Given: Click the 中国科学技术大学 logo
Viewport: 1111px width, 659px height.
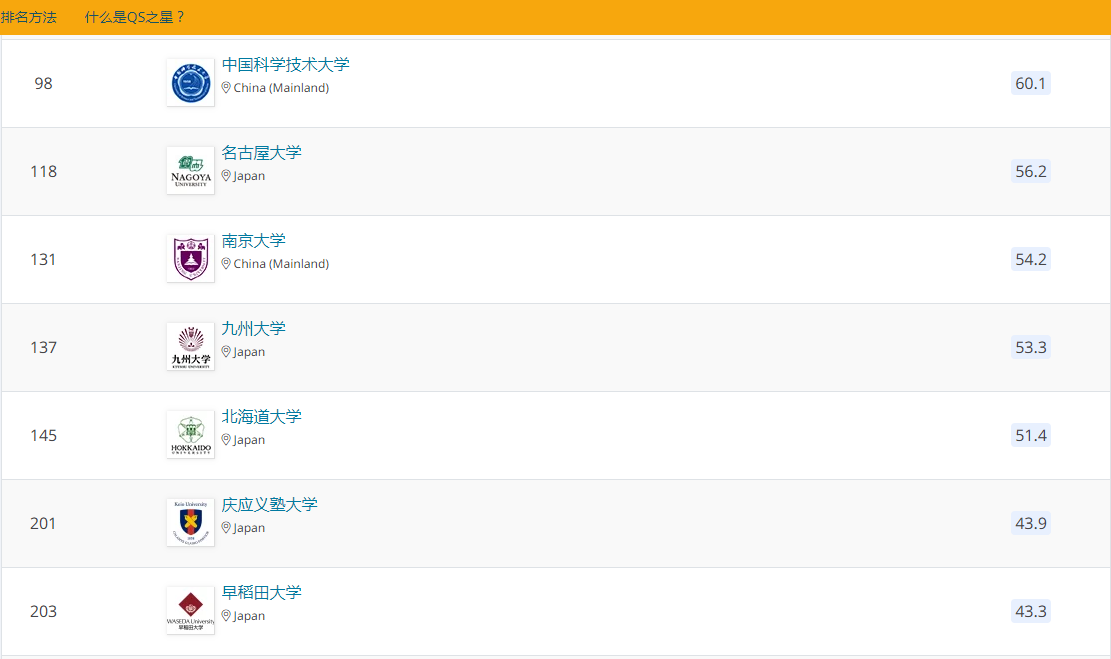Looking at the screenshot, I should (x=191, y=82).
